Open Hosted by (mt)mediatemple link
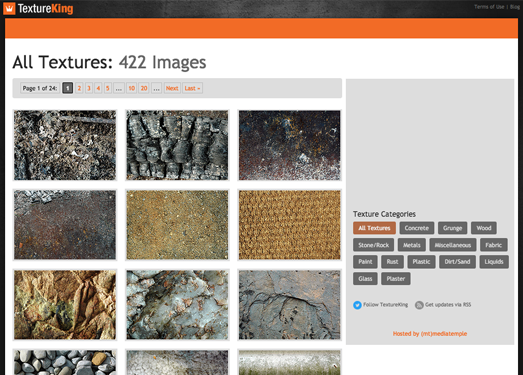Viewport: 523px width, 375px height. tap(430, 334)
